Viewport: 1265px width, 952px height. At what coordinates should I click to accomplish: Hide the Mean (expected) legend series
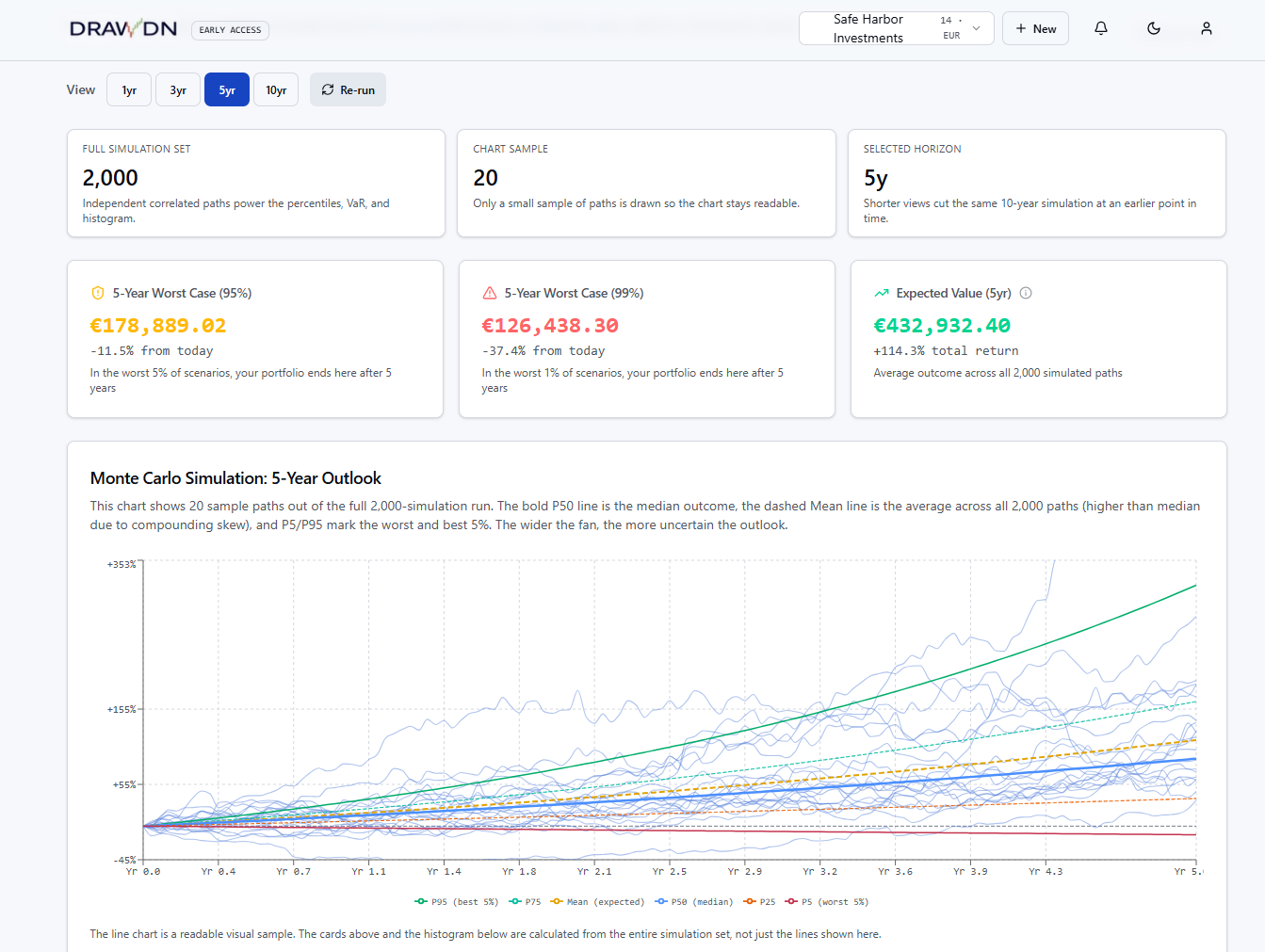(598, 902)
